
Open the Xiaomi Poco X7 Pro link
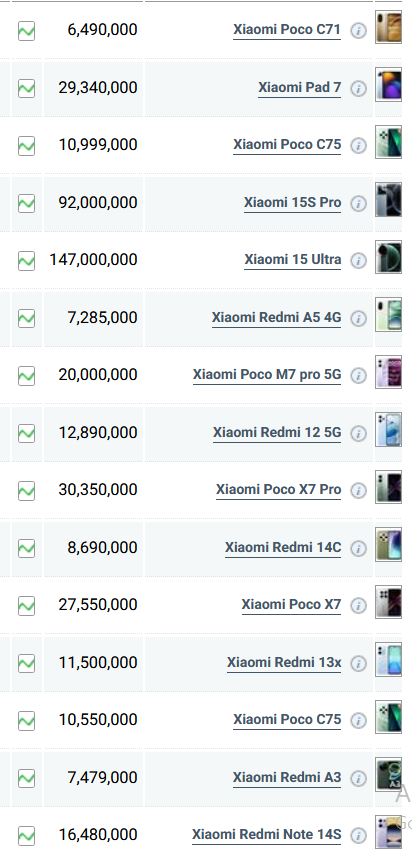click(278, 490)
